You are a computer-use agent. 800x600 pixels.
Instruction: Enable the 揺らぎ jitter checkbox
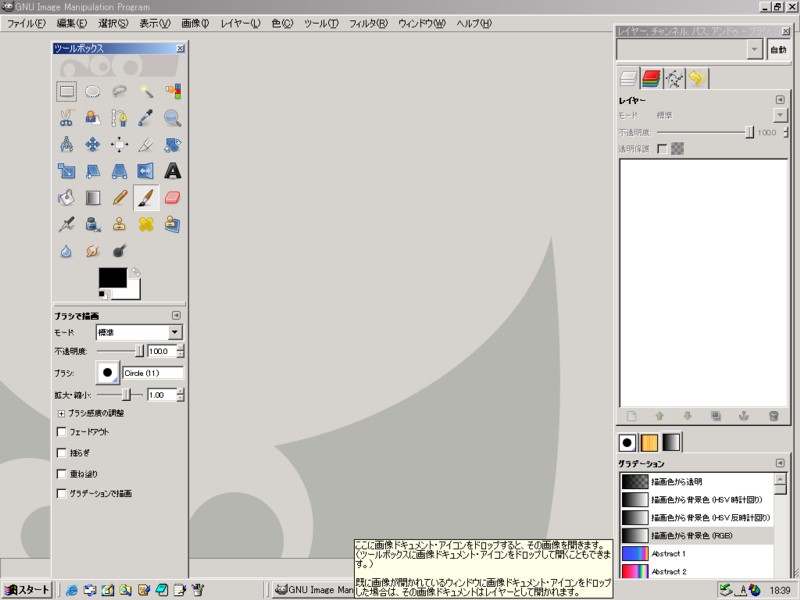[x=61, y=453]
